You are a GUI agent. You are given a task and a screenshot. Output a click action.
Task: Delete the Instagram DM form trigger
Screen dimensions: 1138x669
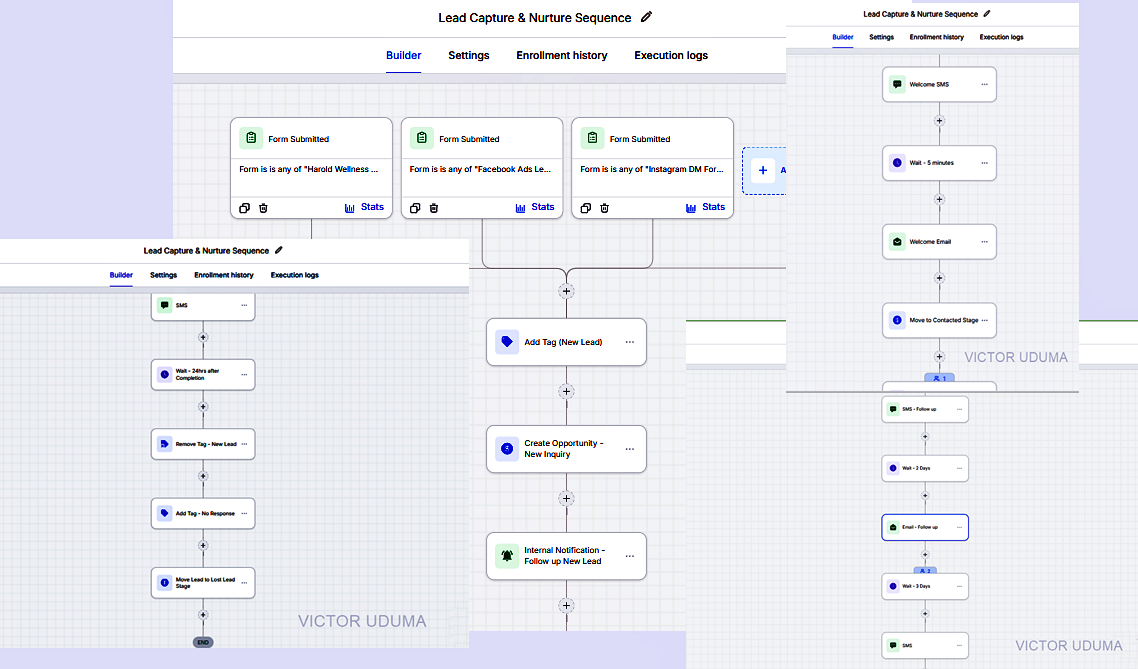point(605,208)
